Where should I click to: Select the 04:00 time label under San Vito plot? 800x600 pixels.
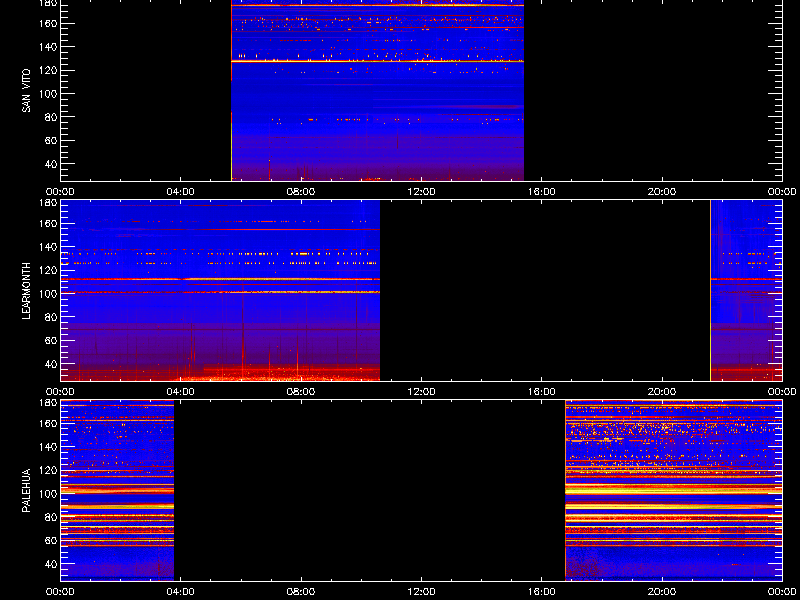pyautogui.click(x=181, y=192)
